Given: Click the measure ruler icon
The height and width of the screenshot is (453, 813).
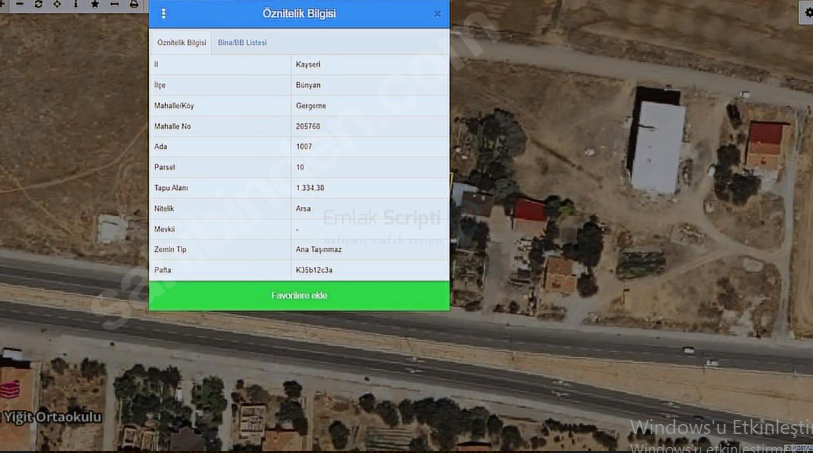Looking at the screenshot, I should 114,4.
